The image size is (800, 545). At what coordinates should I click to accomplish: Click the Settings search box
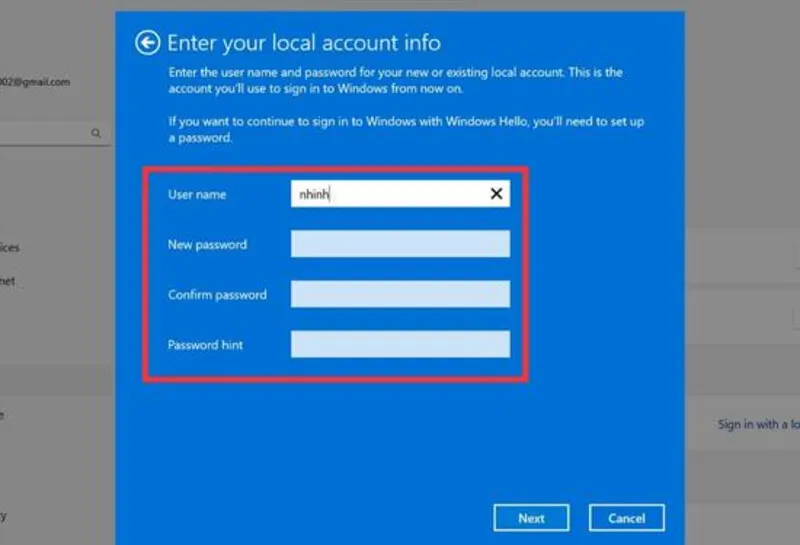[45, 132]
